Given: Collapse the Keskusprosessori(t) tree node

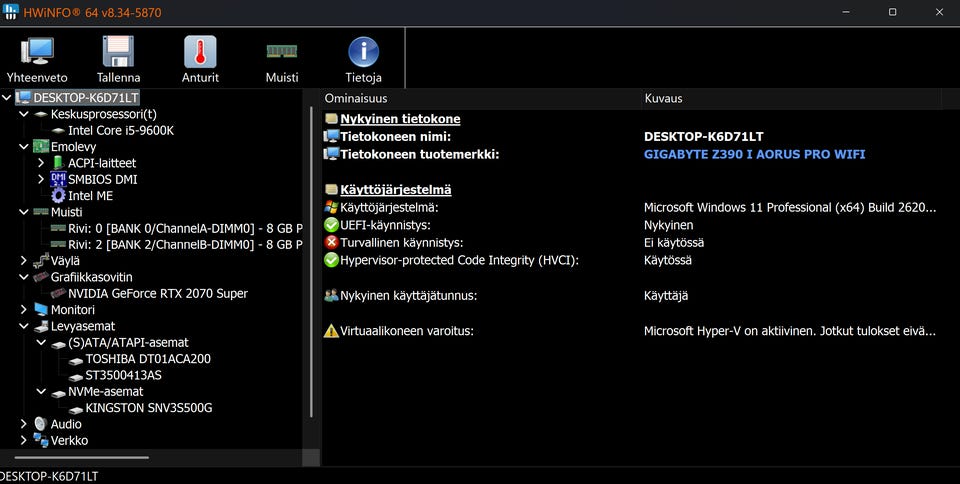Looking at the screenshot, I should point(23,114).
